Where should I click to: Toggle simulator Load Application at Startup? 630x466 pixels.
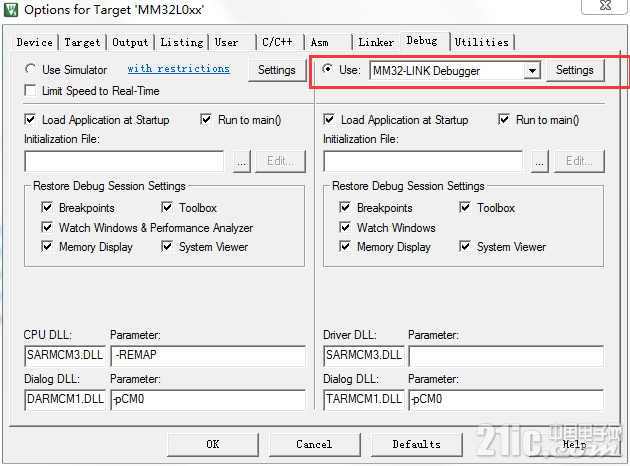pyautogui.click(x=31, y=119)
